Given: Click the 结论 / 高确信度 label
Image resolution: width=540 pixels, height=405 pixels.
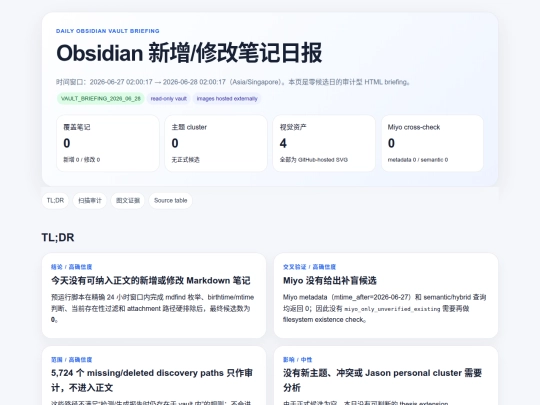Looking at the screenshot, I should click(x=72, y=267).
